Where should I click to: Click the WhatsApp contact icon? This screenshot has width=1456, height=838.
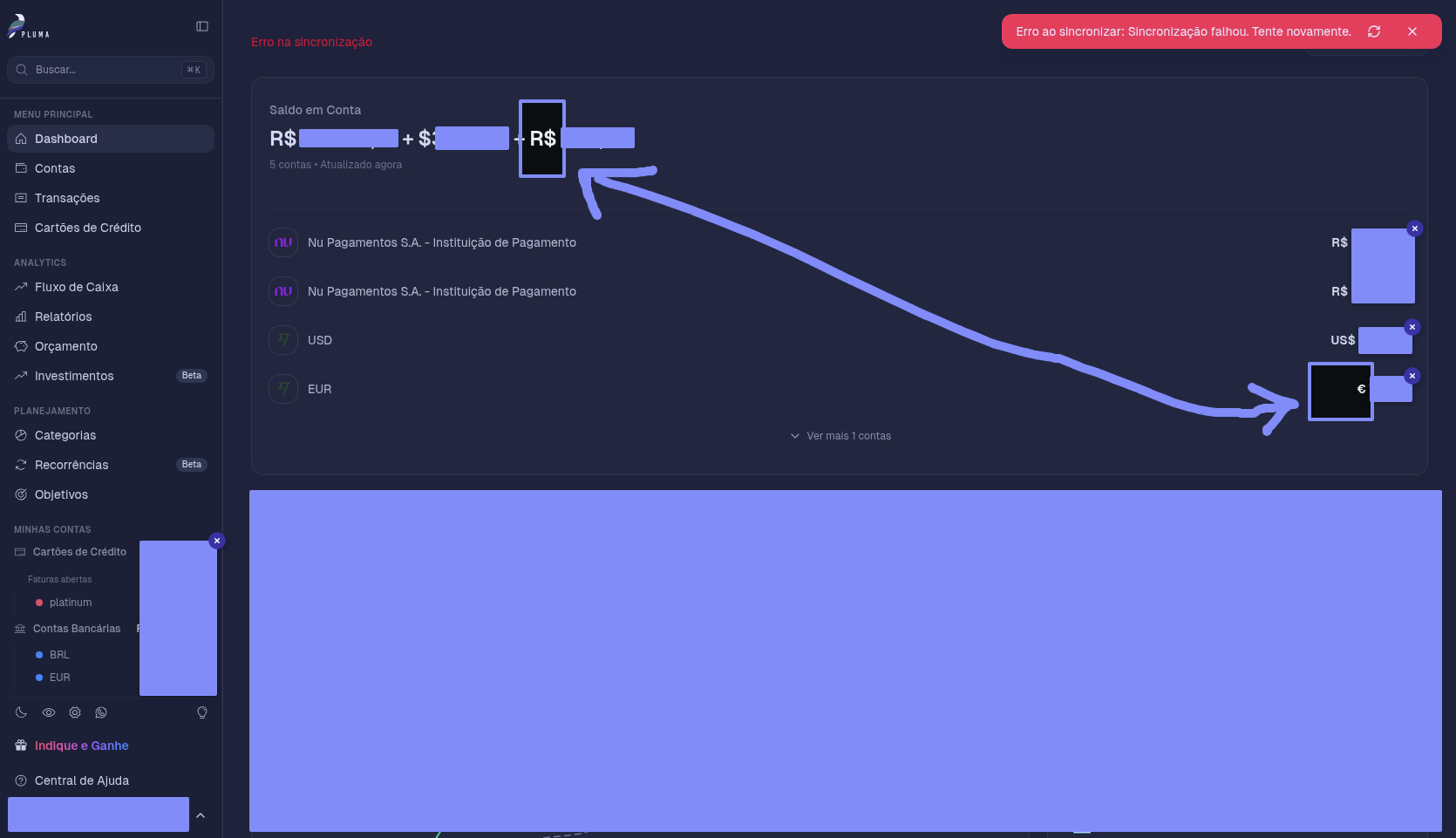click(101, 712)
